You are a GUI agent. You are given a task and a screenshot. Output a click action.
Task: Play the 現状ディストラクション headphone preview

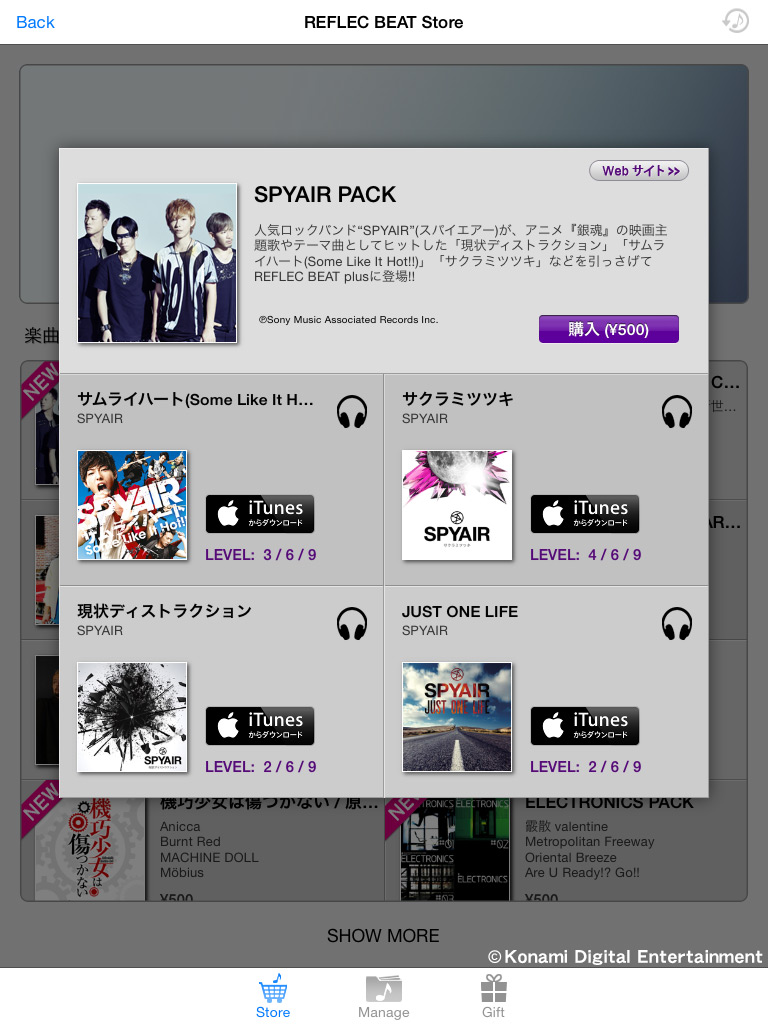pos(351,624)
